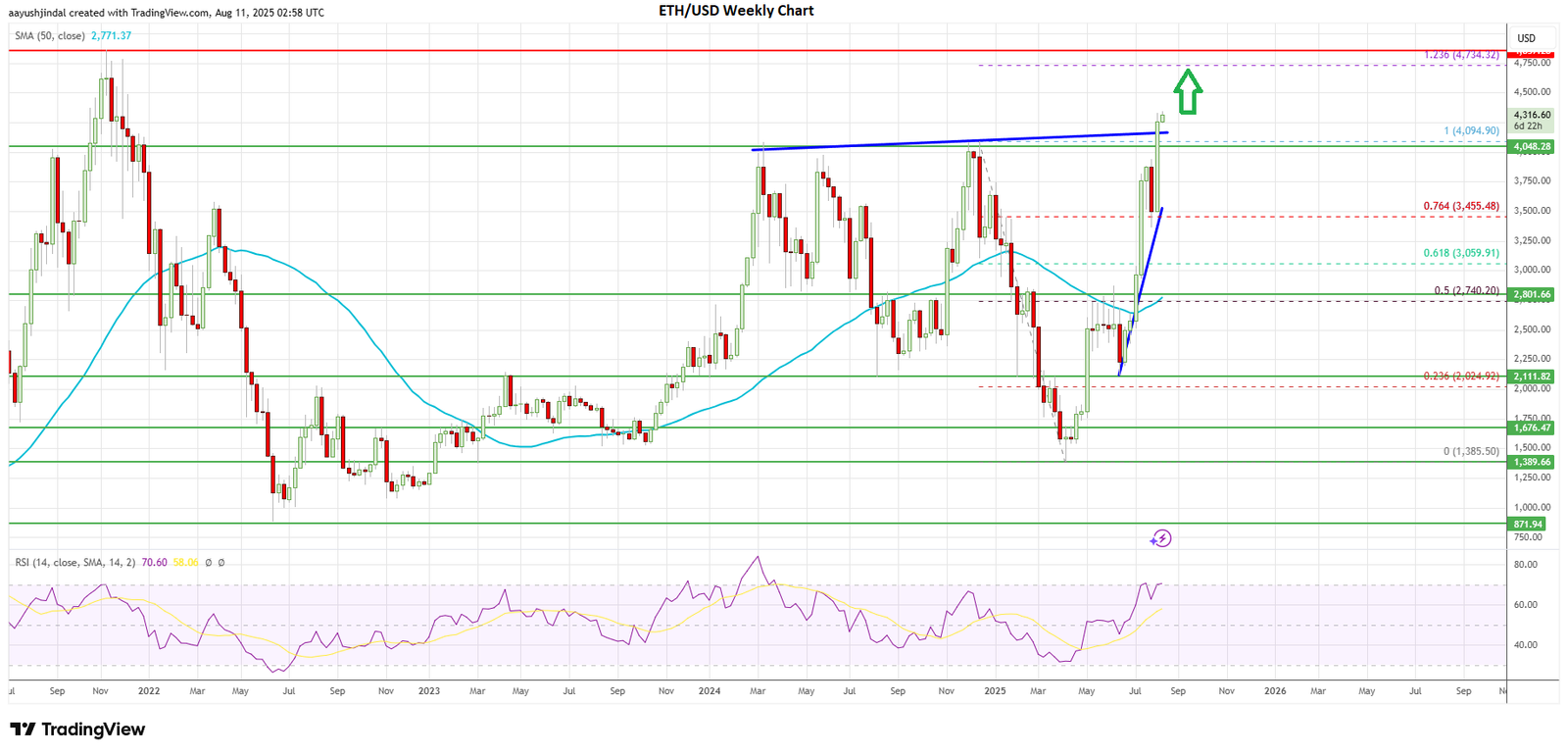Open the RSI (14, close, SMA) legend
This screenshot has width=1568, height=755.
(75, 563)
